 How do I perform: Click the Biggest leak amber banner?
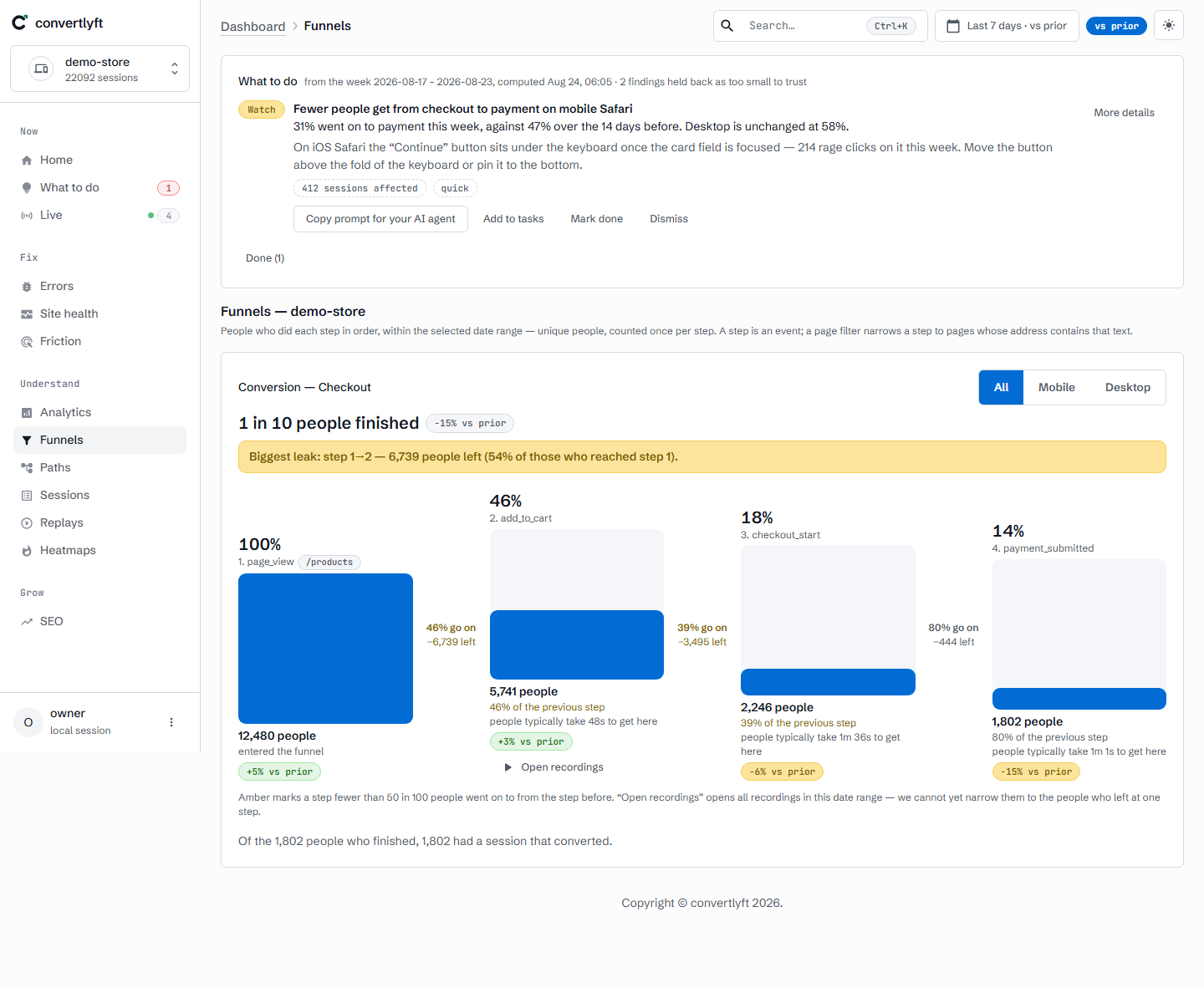coord(701,457)
